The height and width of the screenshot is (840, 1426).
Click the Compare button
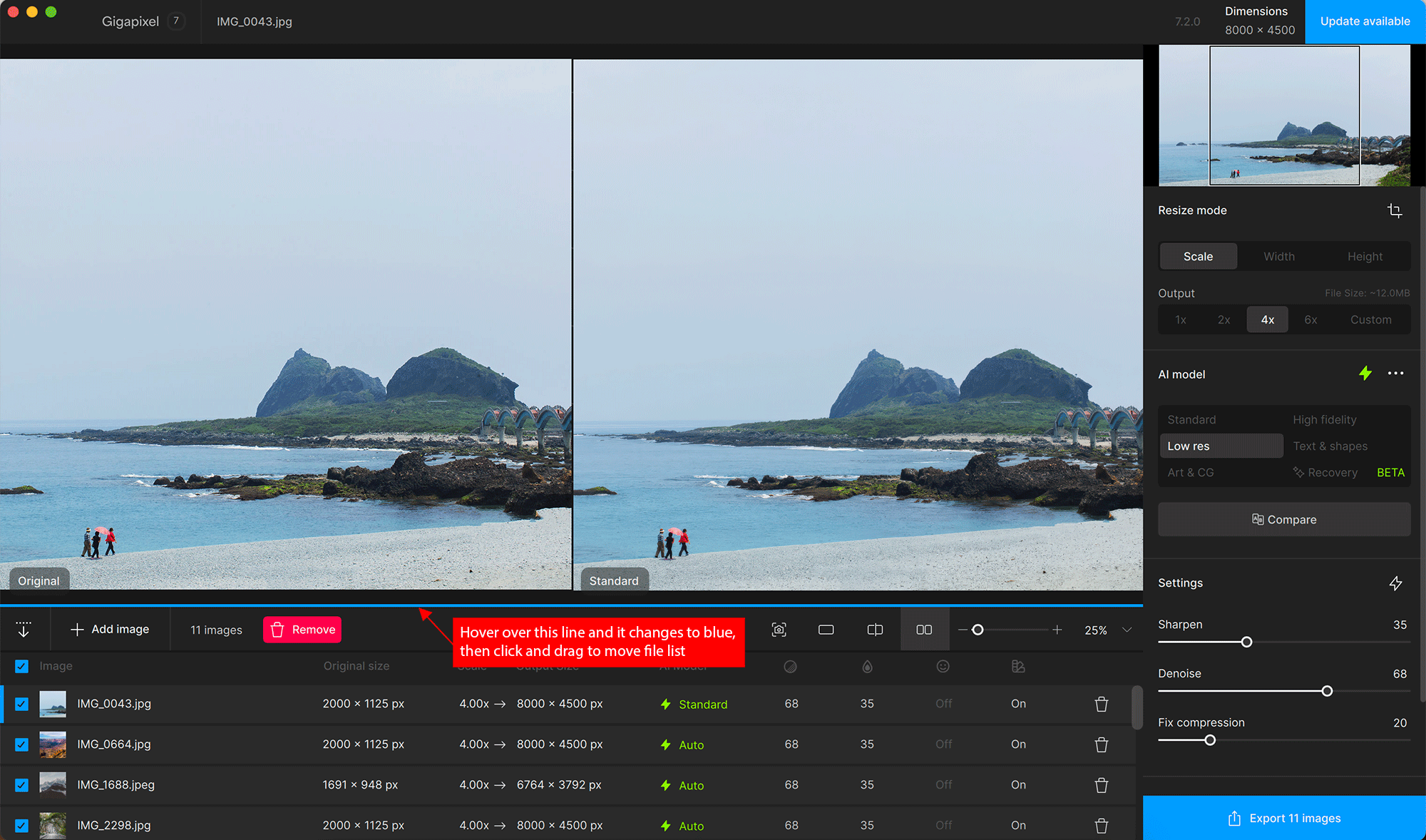1284,520
